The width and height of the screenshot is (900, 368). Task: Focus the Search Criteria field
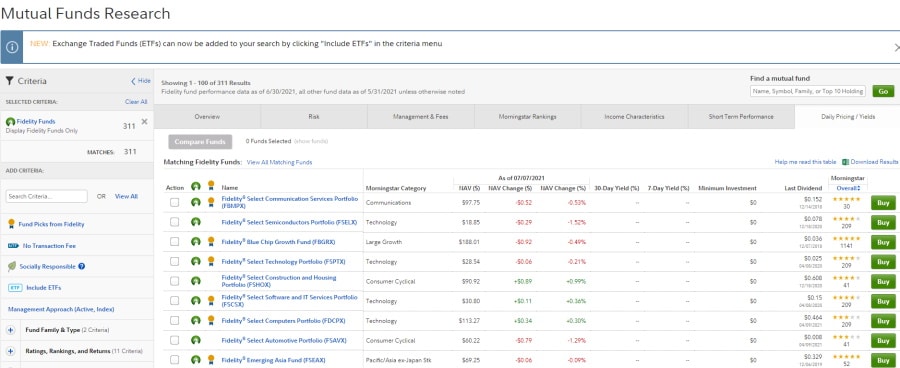[46, 196]
